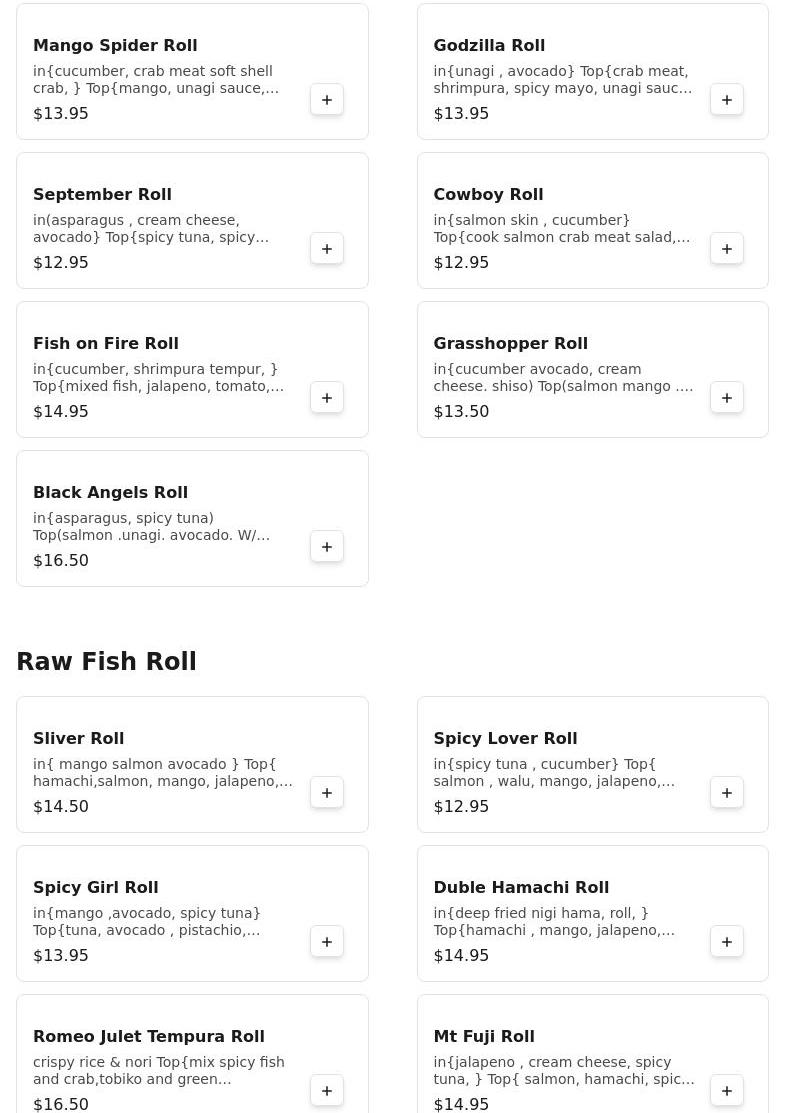Click plus icon for Sliver Roll
The width and height of the screenshot is (785, 1113).
(327, 793)
